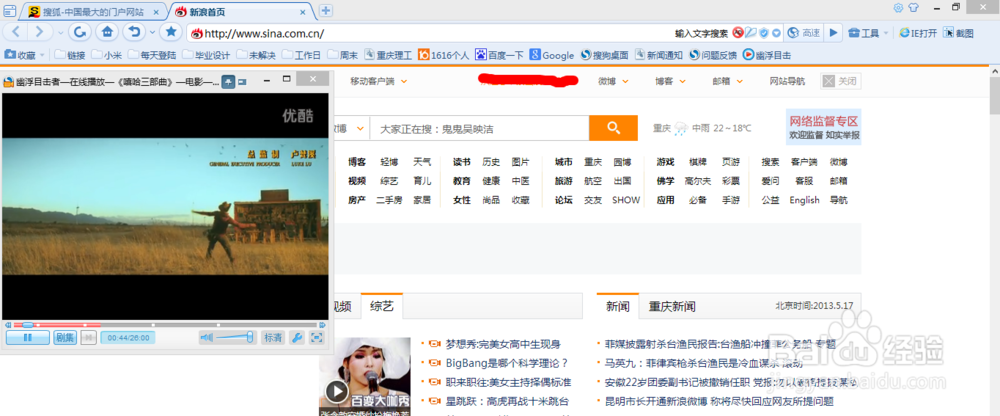Screen dimensions: 1000x416
Task: Pause the video in the popup player
Action: point(27,338)
